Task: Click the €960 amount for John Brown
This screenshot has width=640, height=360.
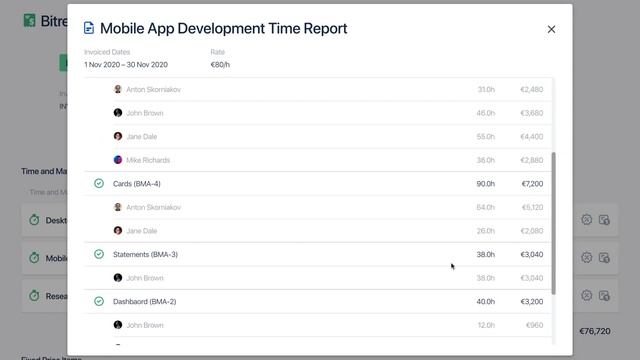Action: click(535, 325)
